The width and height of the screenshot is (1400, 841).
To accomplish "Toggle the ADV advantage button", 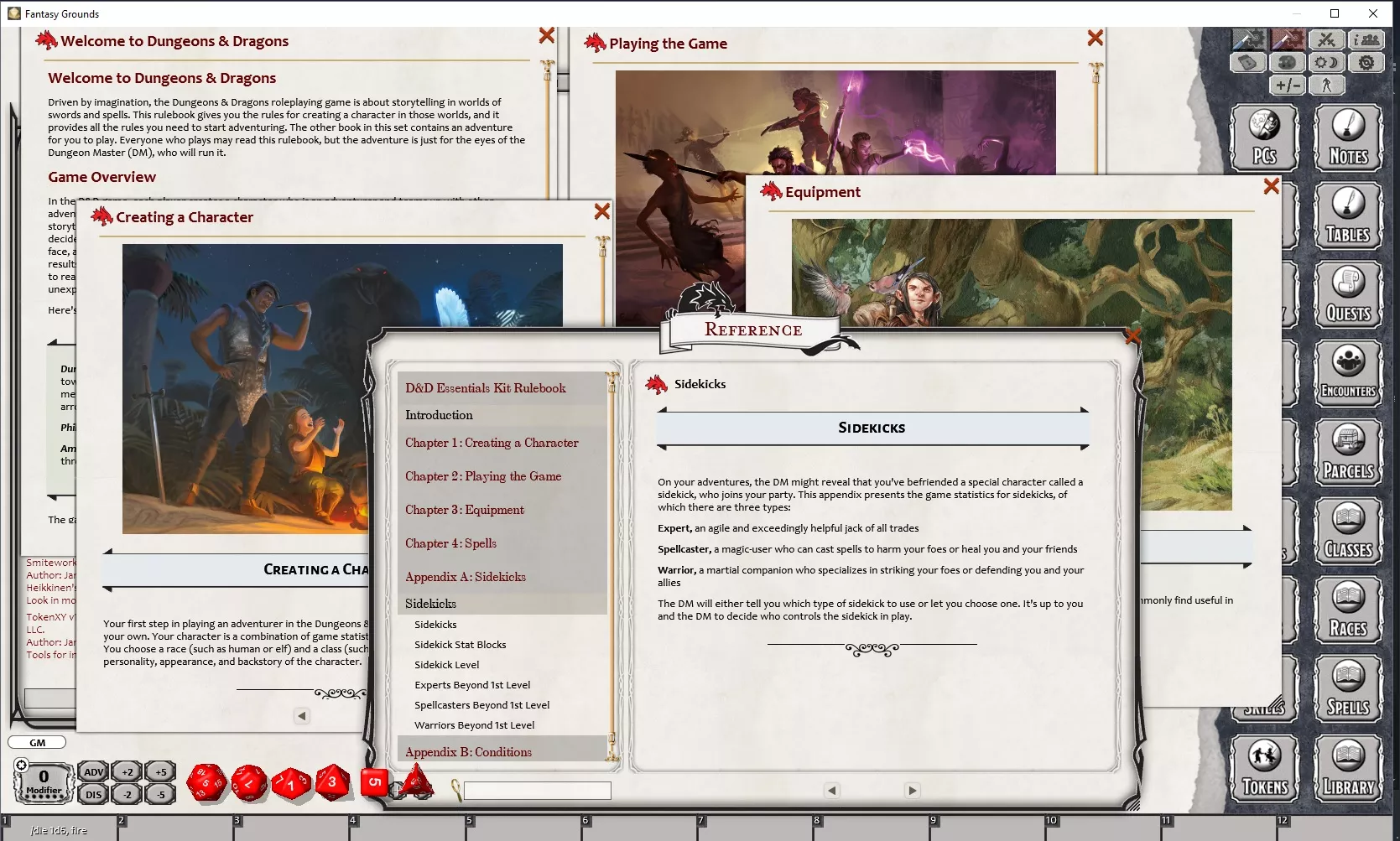I will (93, 772).
